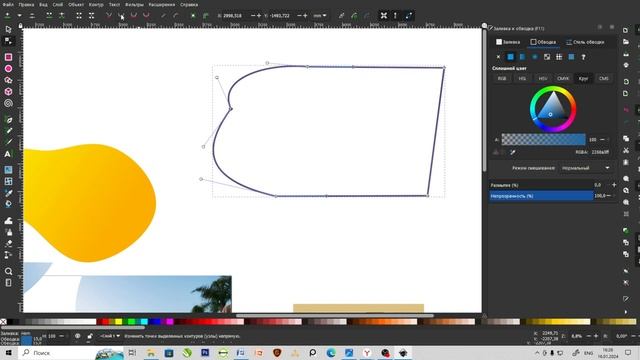Select the 3D box tool

click(x=8, y=91)
